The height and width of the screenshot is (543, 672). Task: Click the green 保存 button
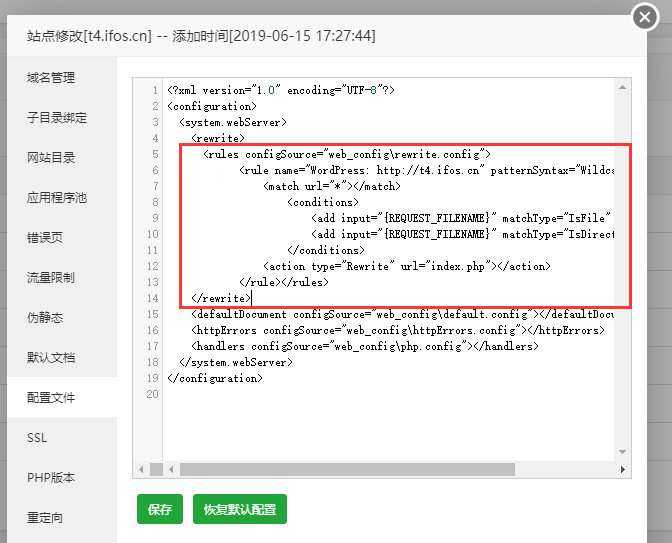(160, 509)
